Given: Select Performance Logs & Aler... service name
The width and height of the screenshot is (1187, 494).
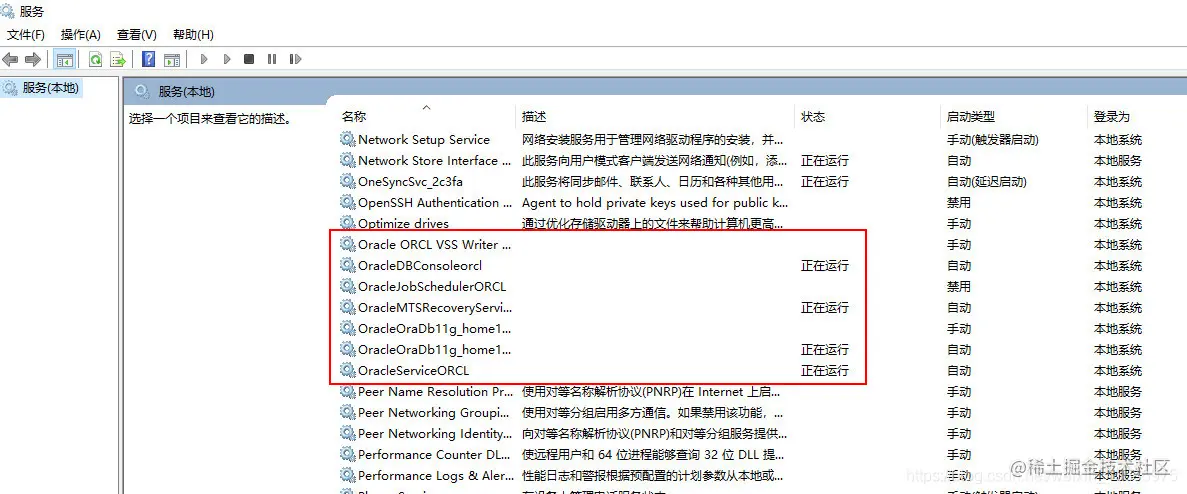Looking at the screenshot, I should click(434, 476).
